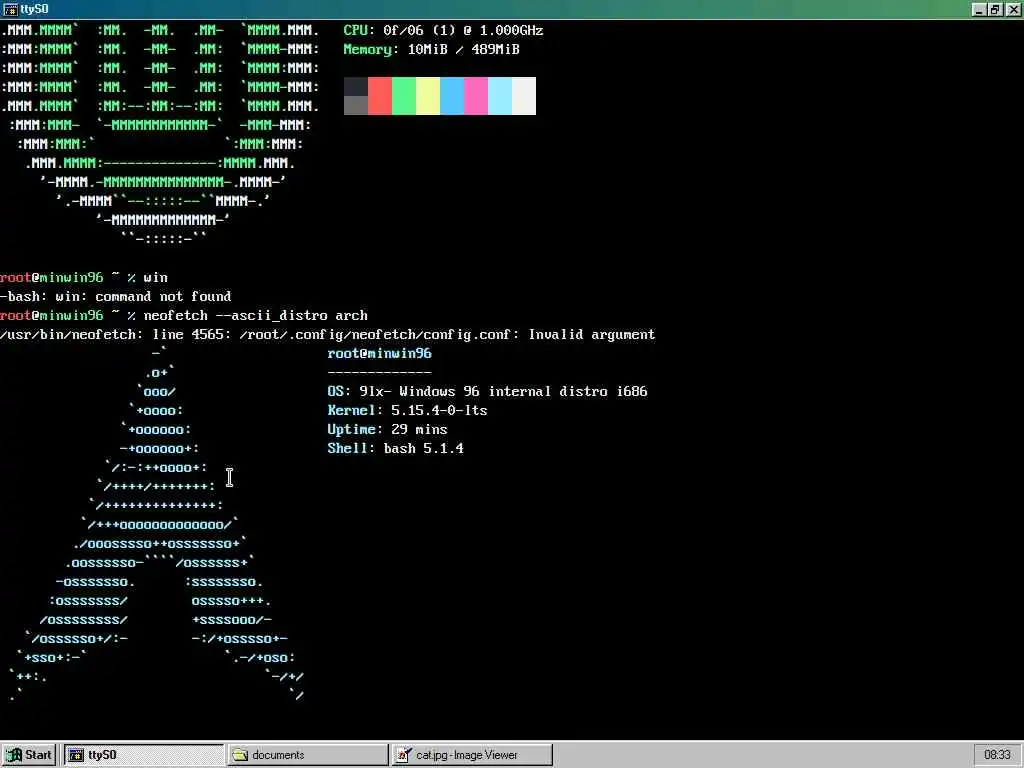The width and height of the screenshot is (1024, 768).
Task: Close the ttyS0 terminal window
Action: 1013,9
